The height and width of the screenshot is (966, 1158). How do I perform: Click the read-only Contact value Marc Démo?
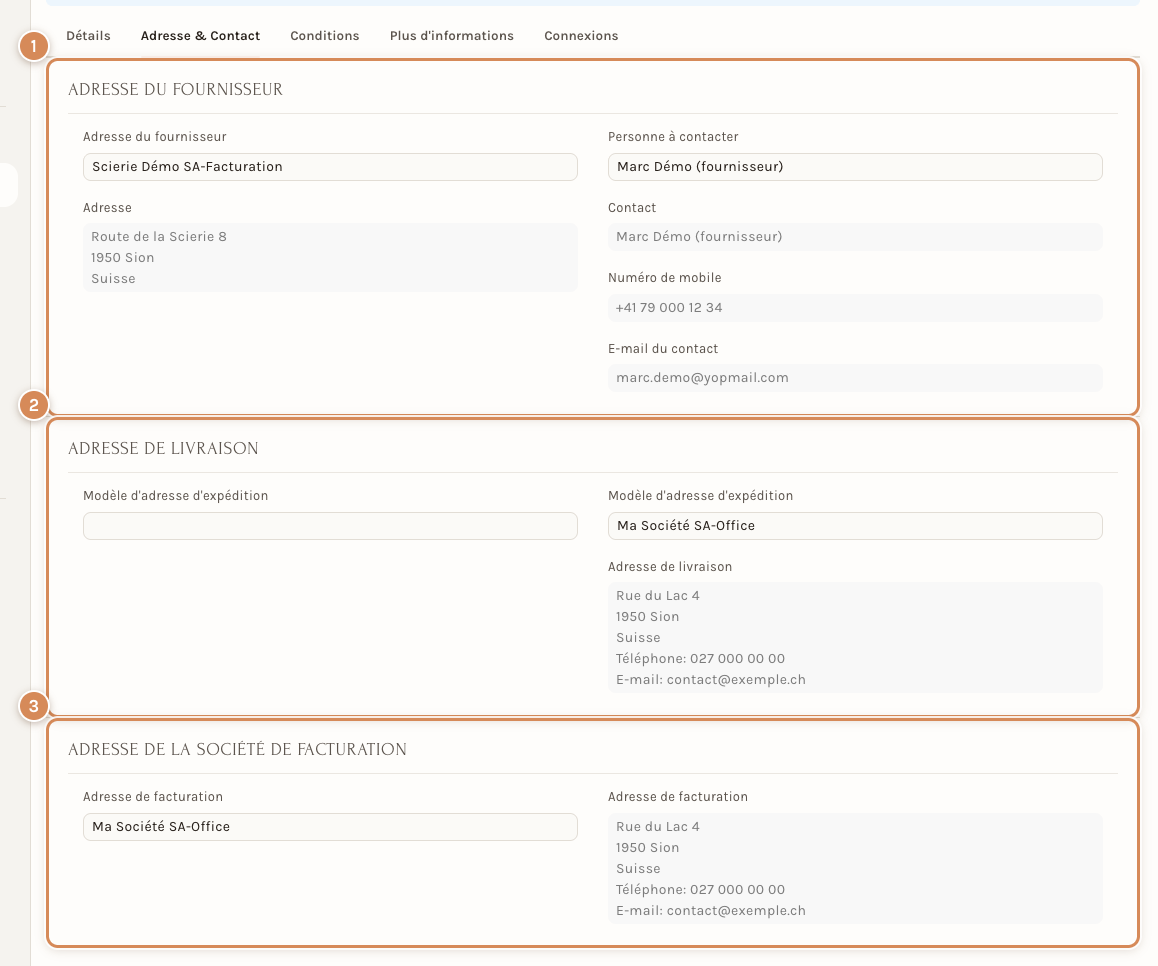[x=855, y=237]
